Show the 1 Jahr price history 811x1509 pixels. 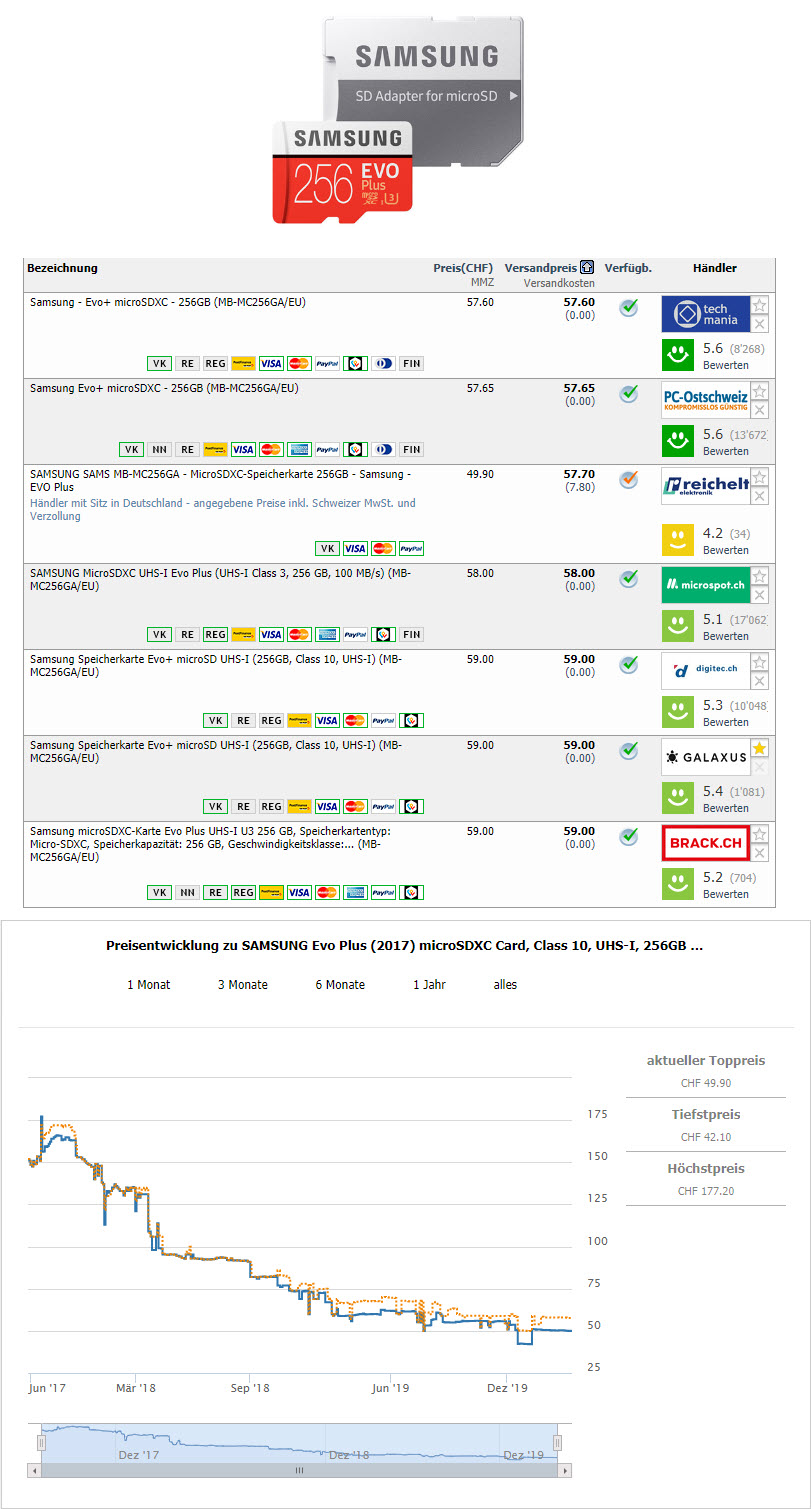point(429,985)
